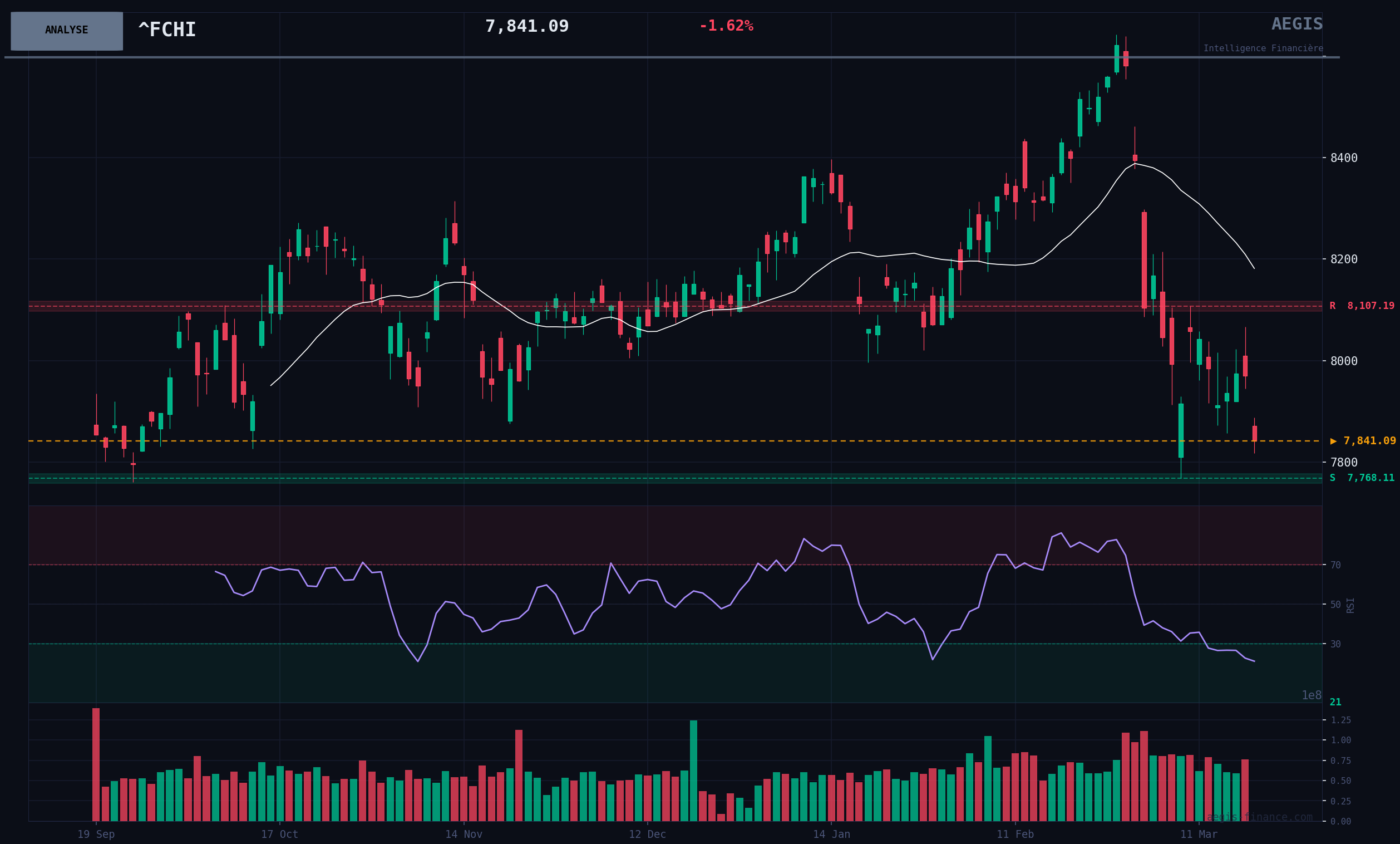This screenshot has width=1400, height=844.
Task: Click the 7,841.09 header price
Action: [526, 26]
